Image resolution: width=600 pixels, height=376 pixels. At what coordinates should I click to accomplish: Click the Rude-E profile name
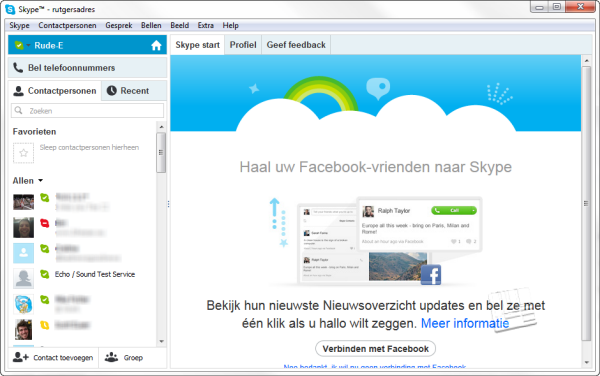tap(49, 46)
